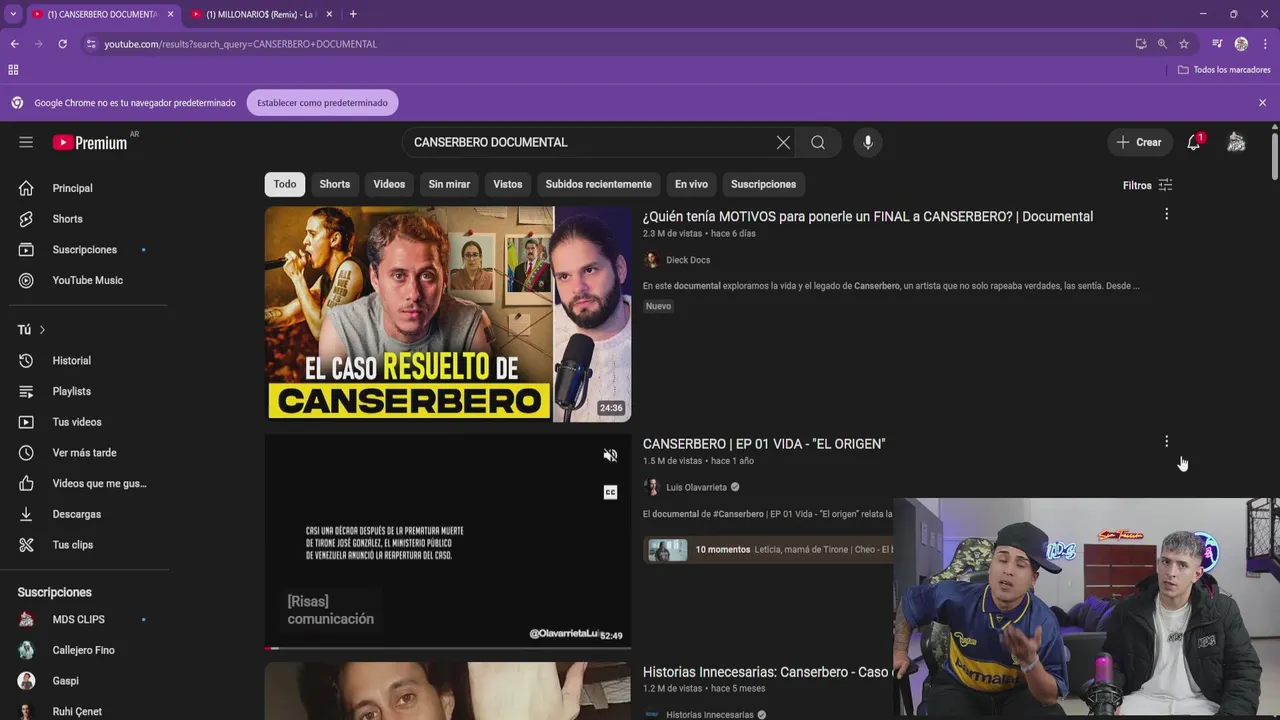The image size is (1280, 720).
Task: Close the CANSERBERO DOCUMENTAL tab
Action: tap(170, 14)
